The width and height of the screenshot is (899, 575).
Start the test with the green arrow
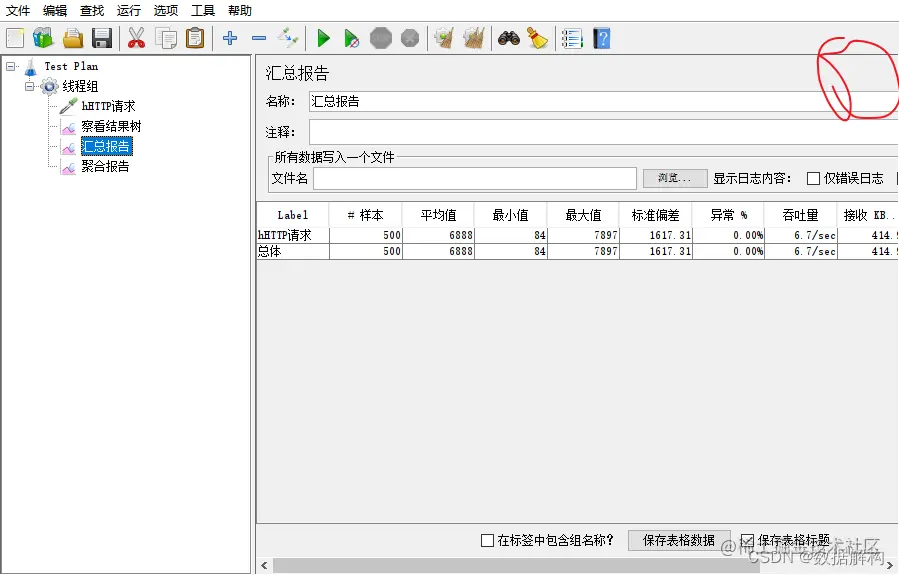(x=323, y=38)
